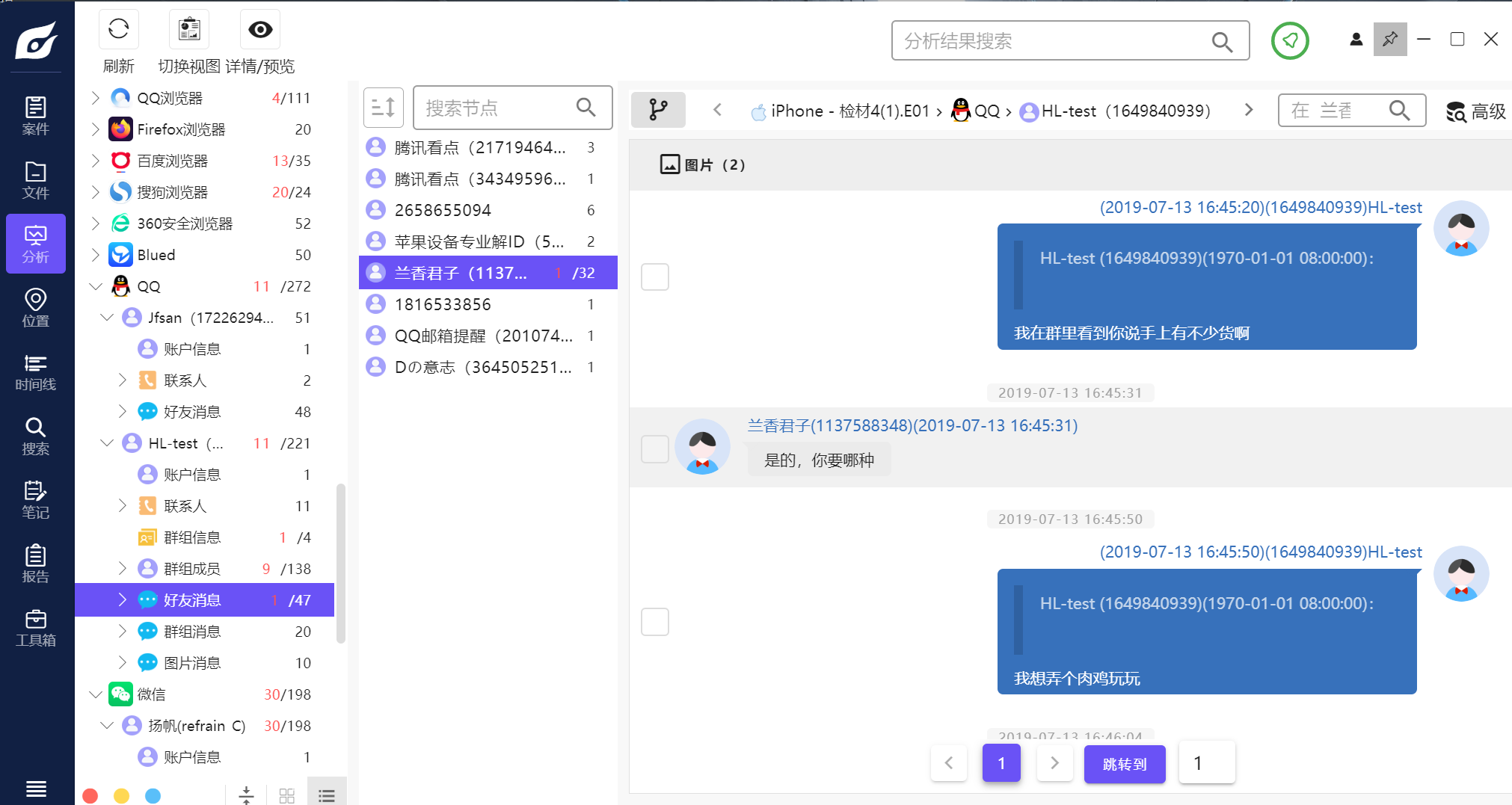Image resolution: width=1512 pixels, height=805 pixels.
Task: Click the refresh icon in the toolbar
Action: 118,30
